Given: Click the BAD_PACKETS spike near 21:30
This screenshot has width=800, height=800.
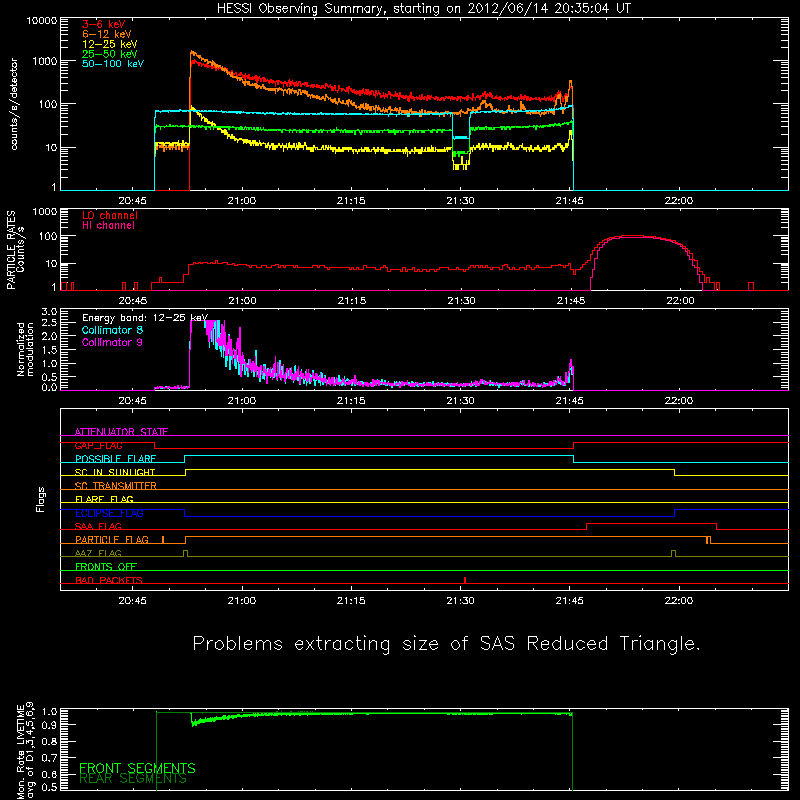Looking at the screenshot, I should tap(465, 580).
